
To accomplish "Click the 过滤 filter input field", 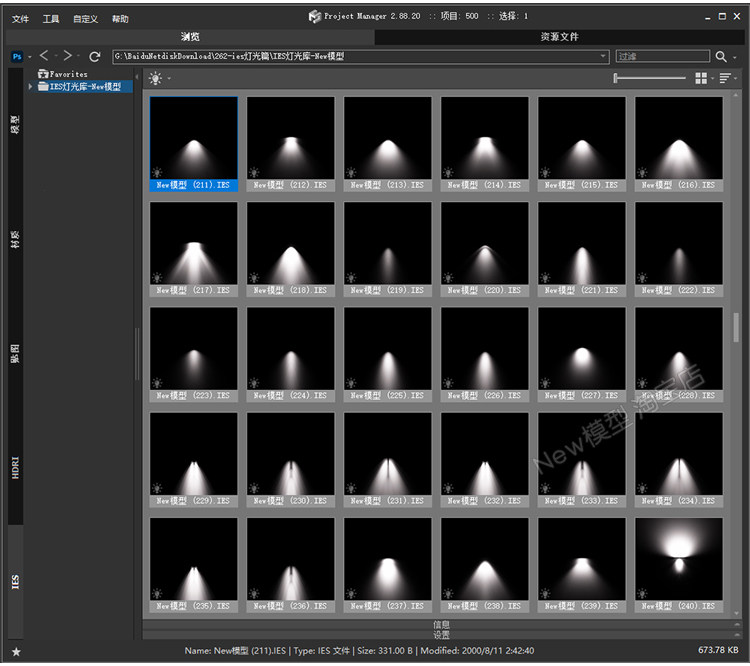I will click(660, 57).
